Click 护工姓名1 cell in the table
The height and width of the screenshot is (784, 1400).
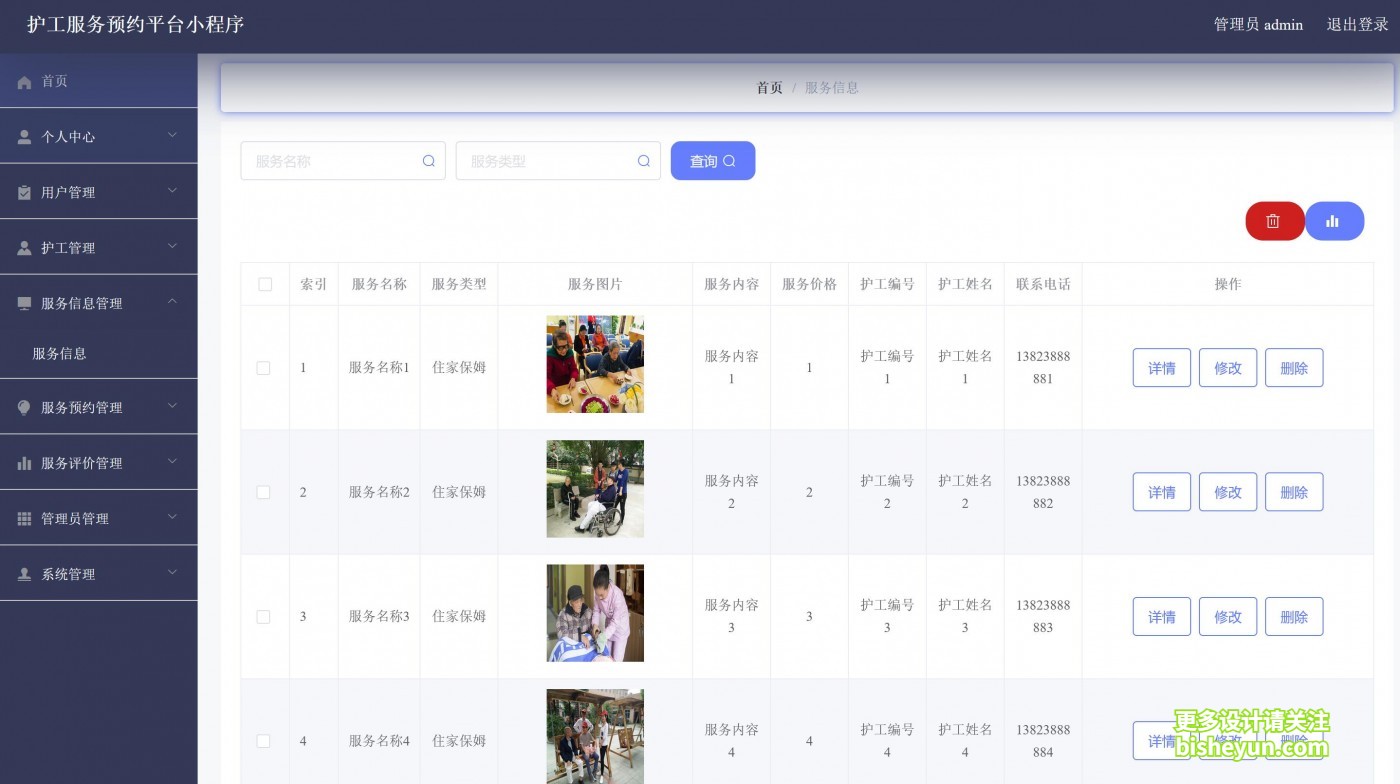click(x=965, y=368)
